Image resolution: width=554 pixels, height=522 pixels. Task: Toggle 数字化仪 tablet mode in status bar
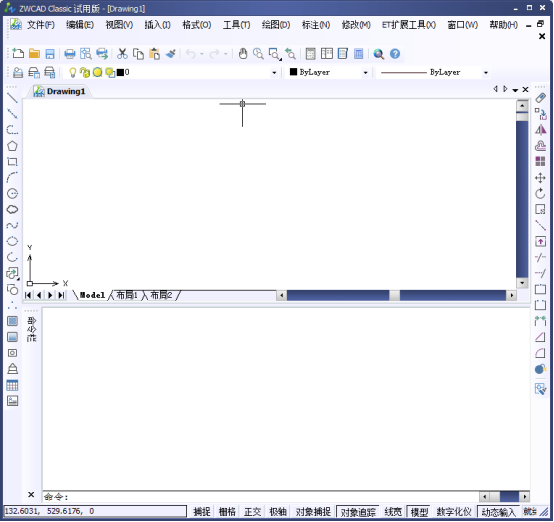(454, 511)
